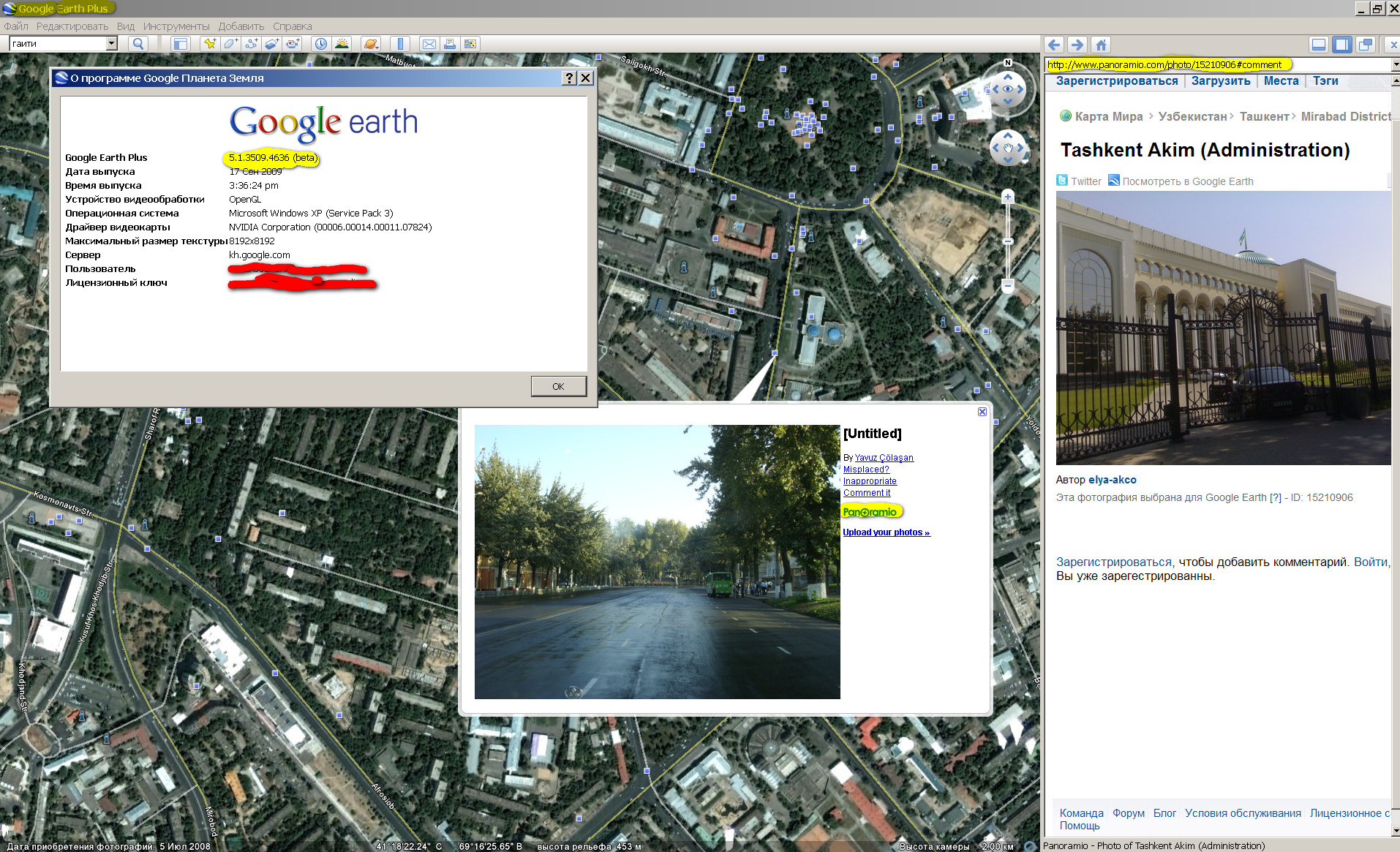The image size is (1400, 852).
Task: Click the Panoramio logo in balloon
Action: point(870,512)
